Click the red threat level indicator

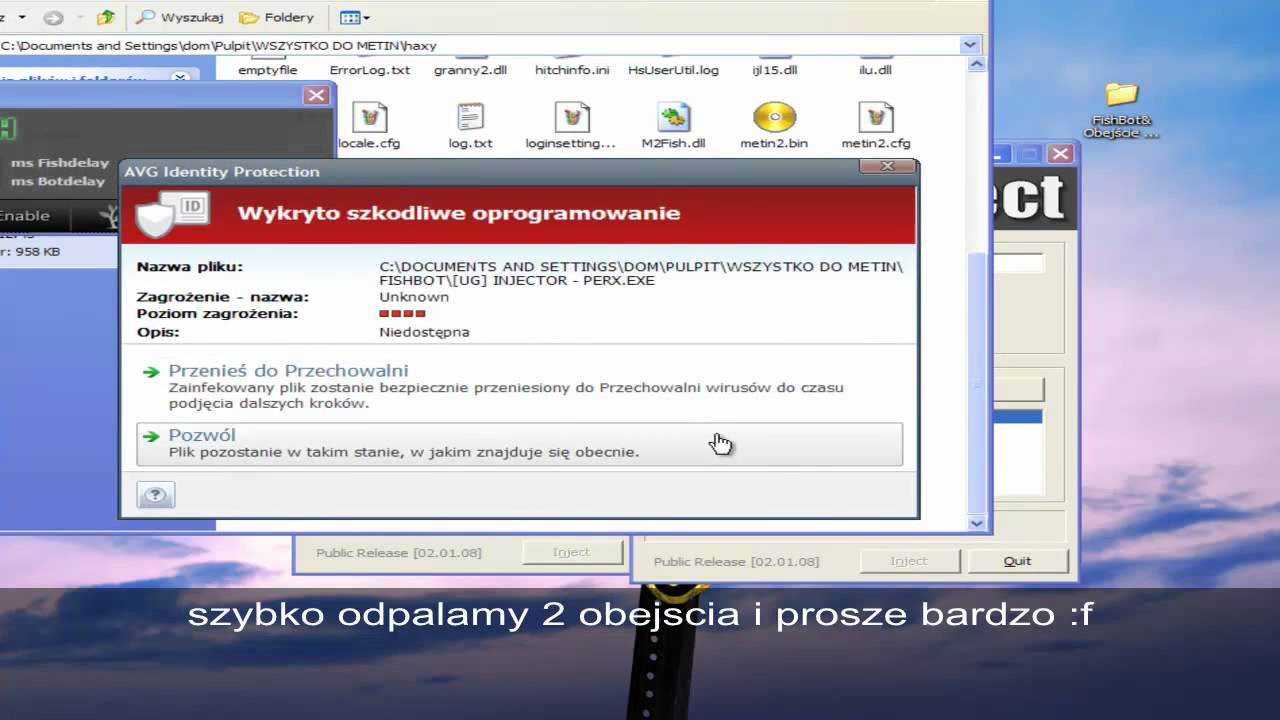click(x=402, y=314)
